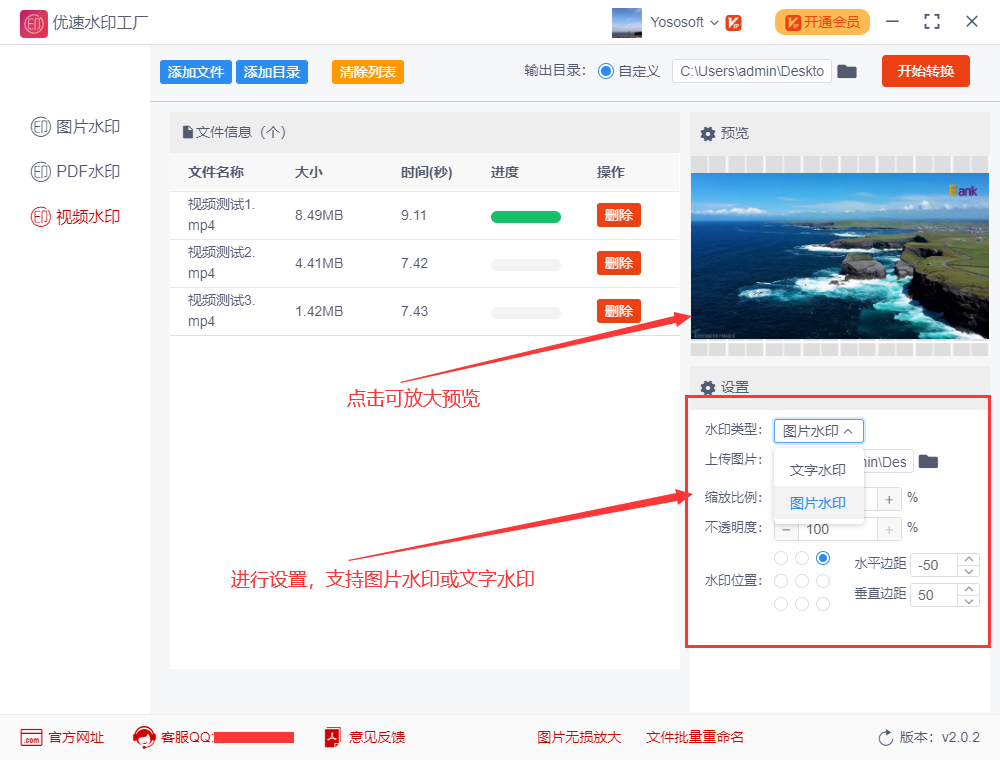Select top-left watermark position radio
This screenshot has height=760, width=1000.
point(781,558)
